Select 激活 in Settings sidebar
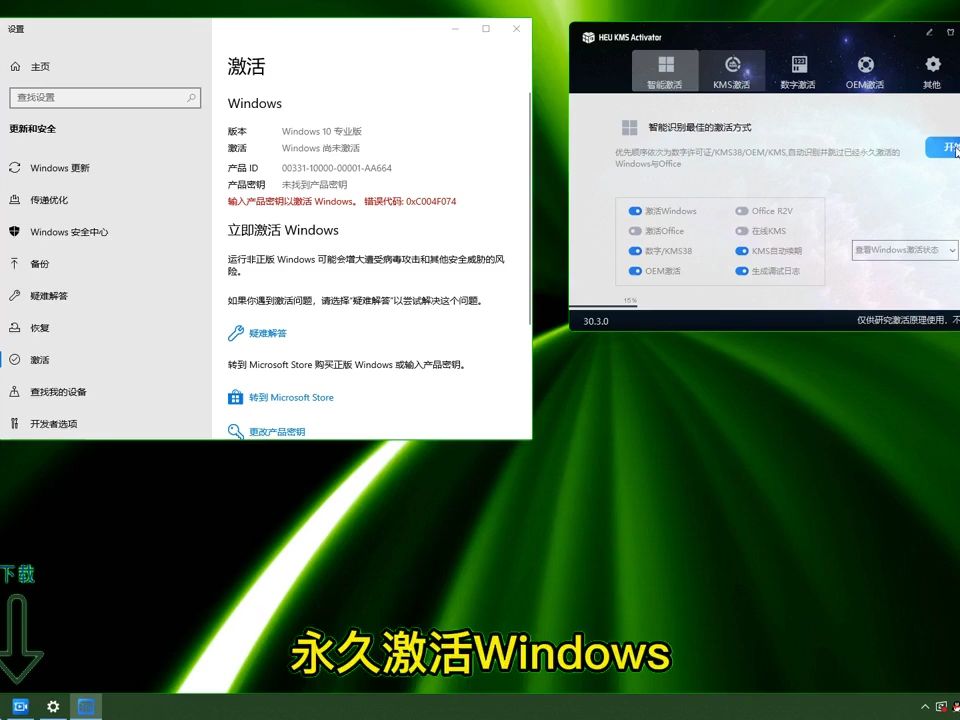960x720 pixels. 40,359
